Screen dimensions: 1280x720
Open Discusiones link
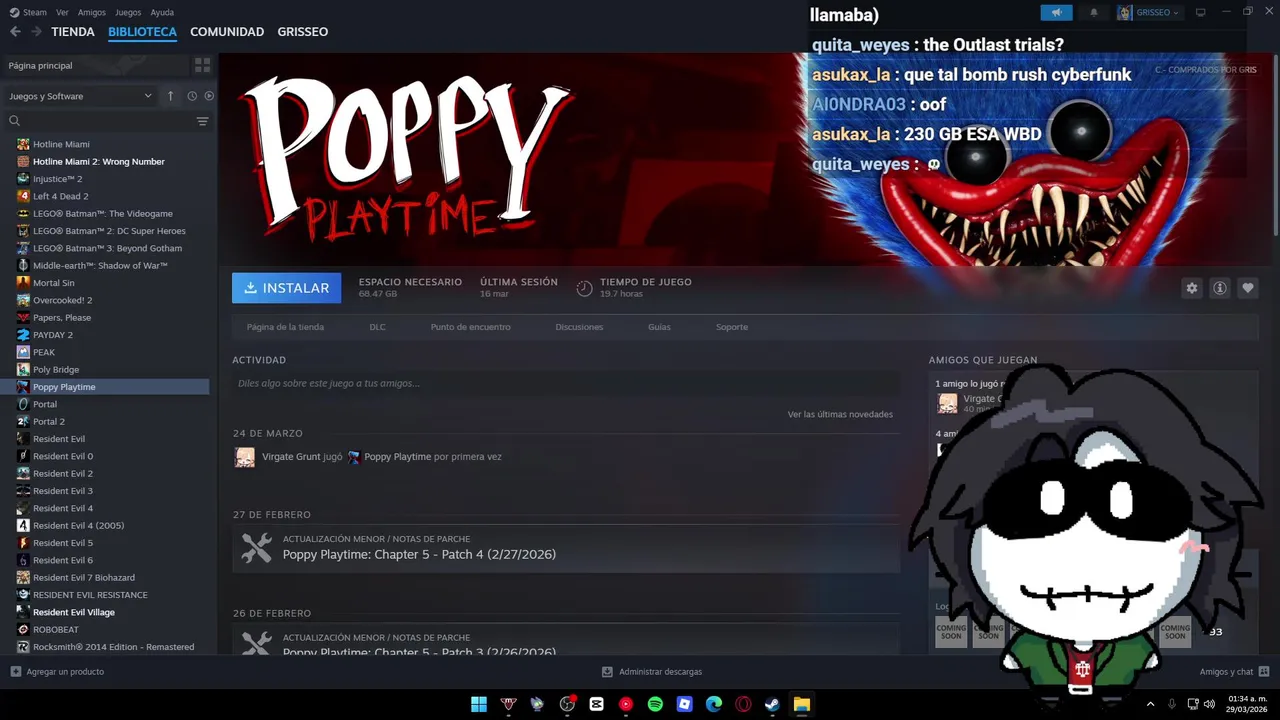click(579, 327)
